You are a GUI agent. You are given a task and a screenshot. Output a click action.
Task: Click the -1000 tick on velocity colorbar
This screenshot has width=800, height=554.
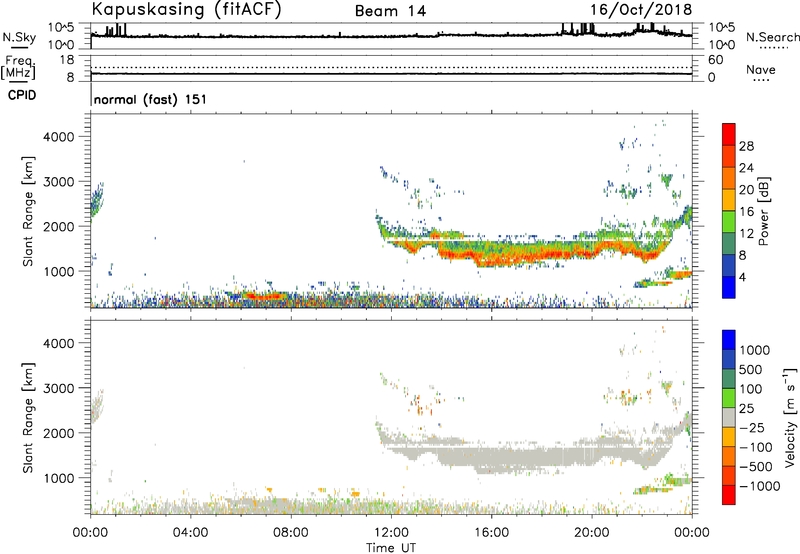pos(760,486)
